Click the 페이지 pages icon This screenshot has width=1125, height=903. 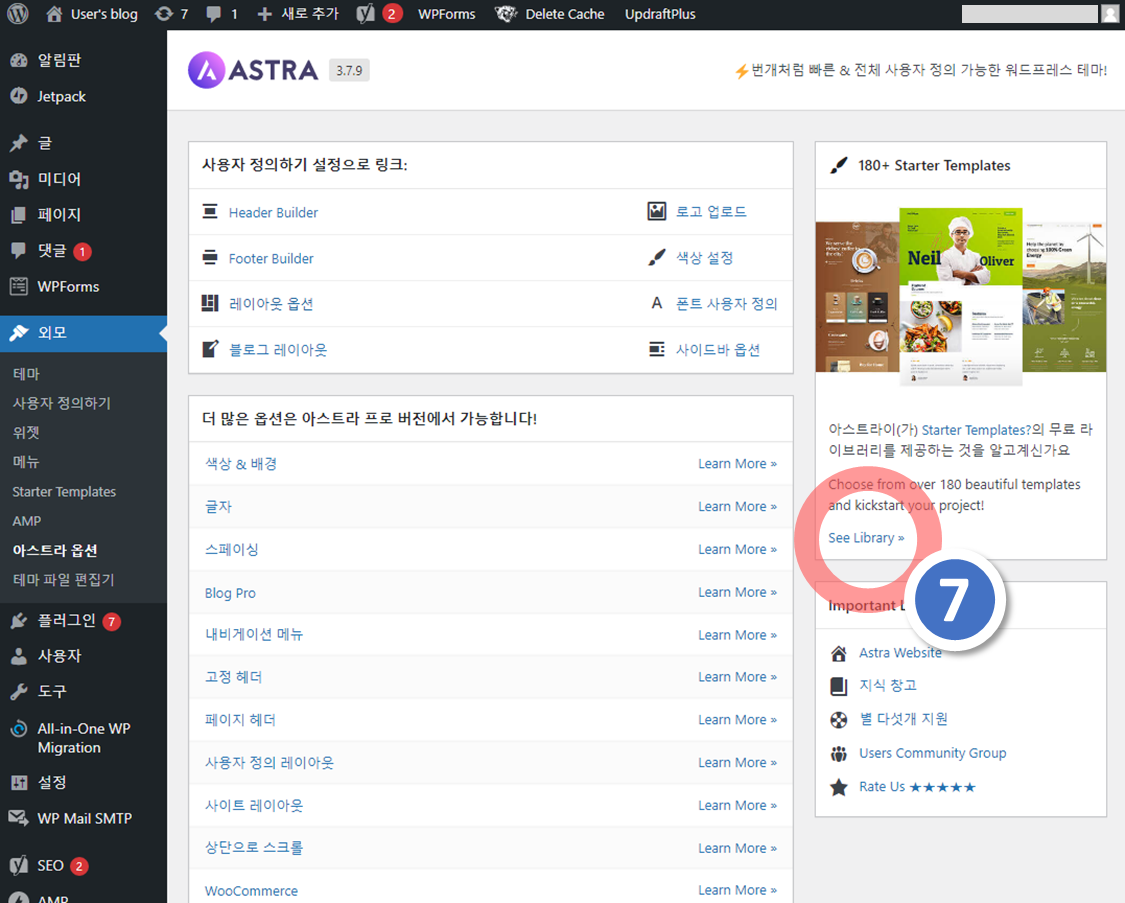[19, 214]
